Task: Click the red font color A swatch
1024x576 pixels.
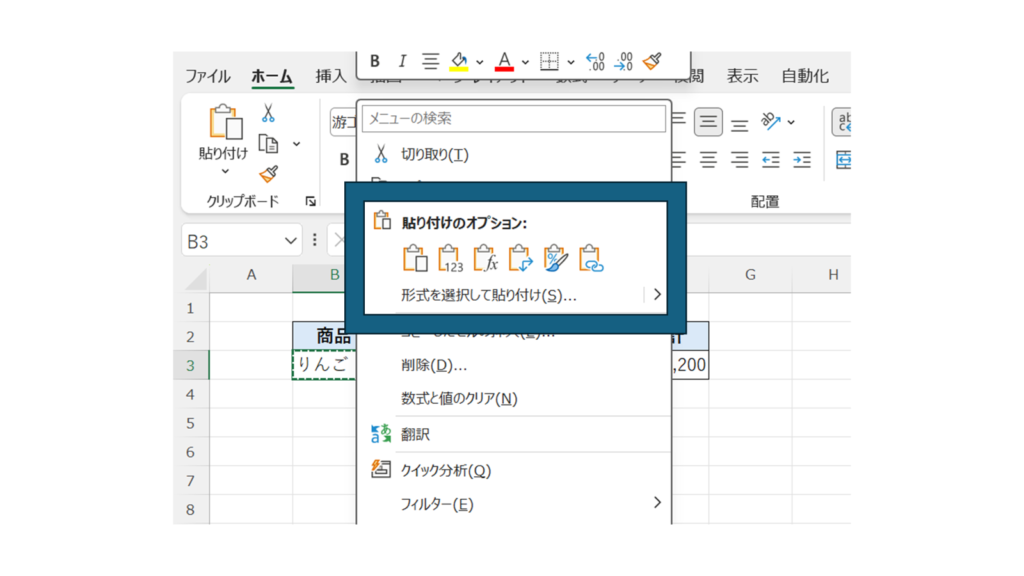Action: point(504,62)
